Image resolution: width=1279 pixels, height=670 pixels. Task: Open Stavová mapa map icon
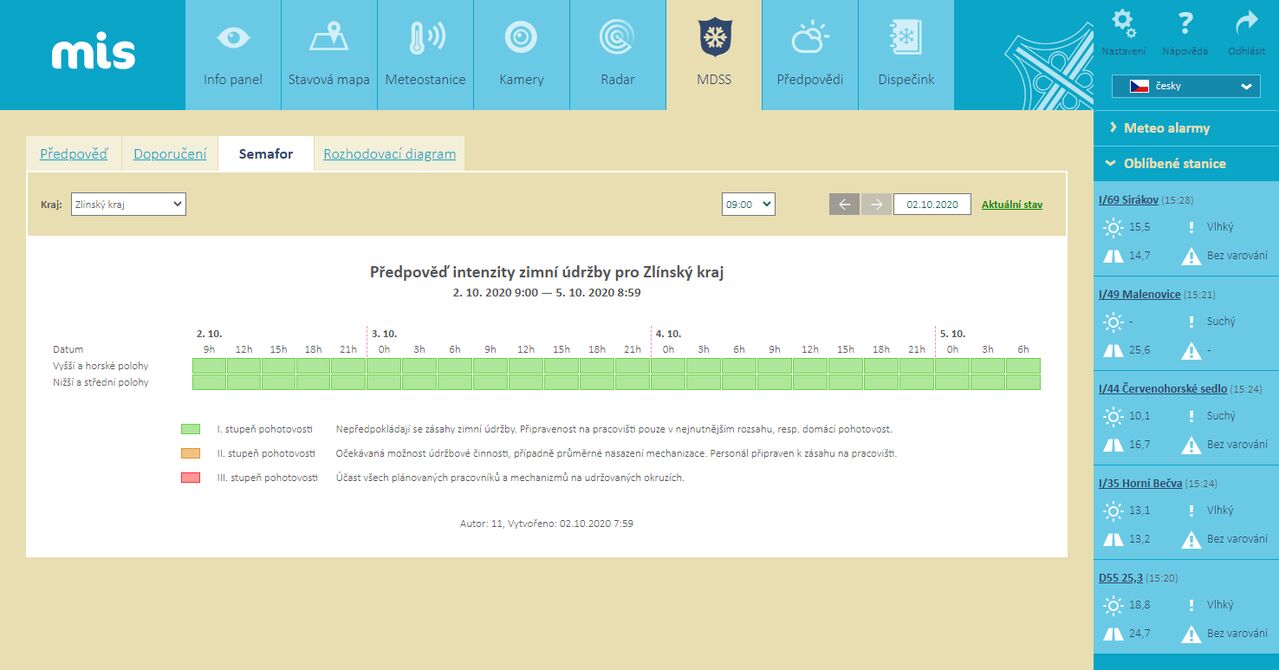click(x=329, y=39)
